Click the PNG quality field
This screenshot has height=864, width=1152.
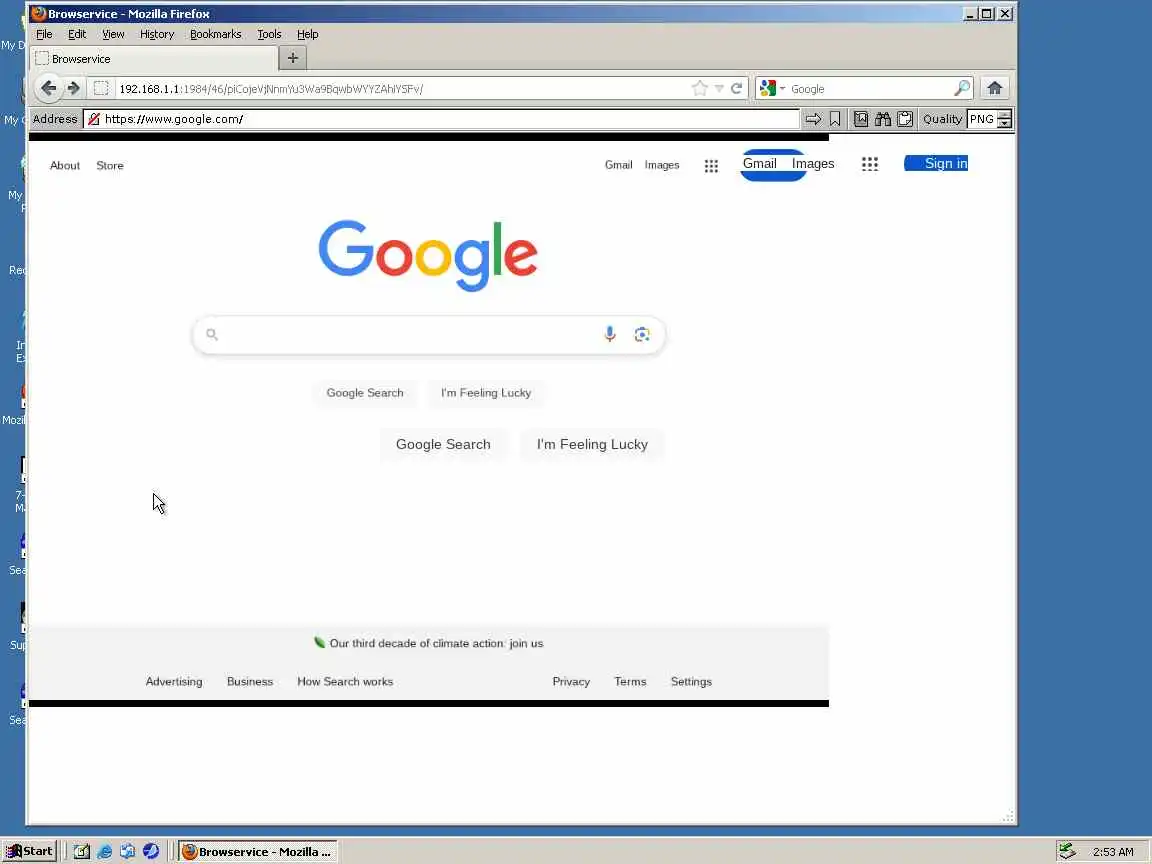coord(982,119)
